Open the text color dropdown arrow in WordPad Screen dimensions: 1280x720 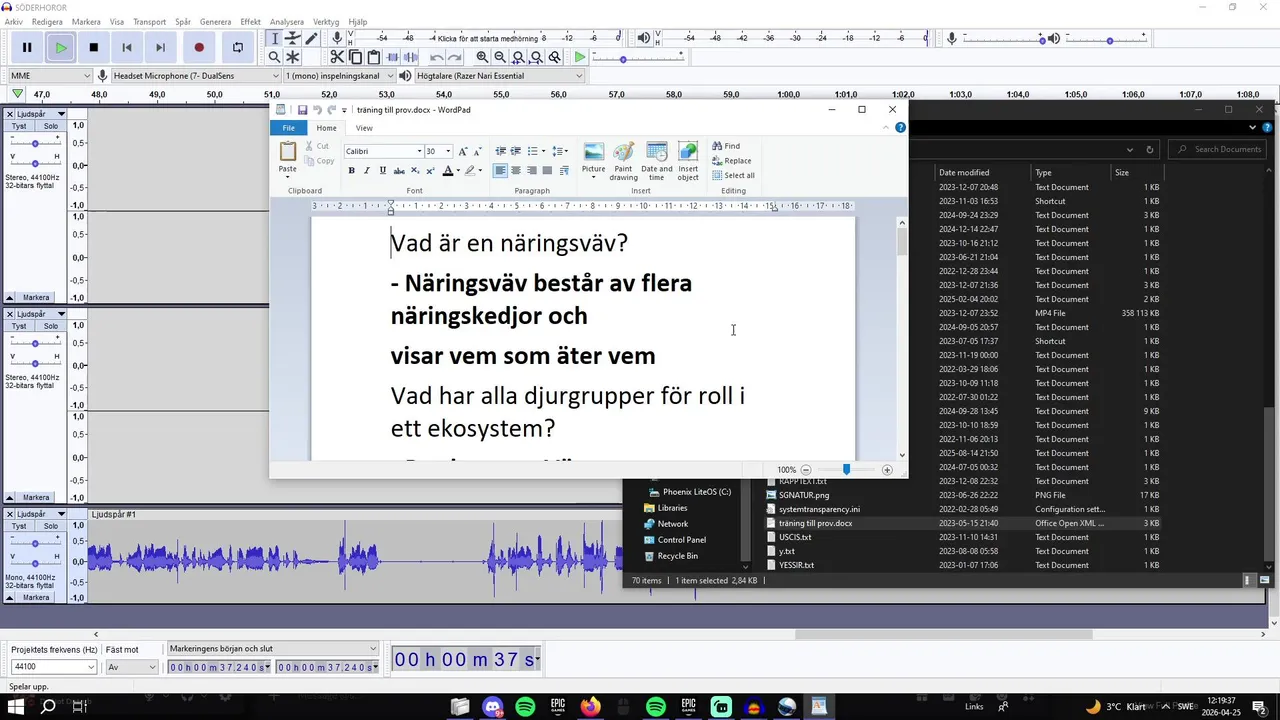(458, 171)
